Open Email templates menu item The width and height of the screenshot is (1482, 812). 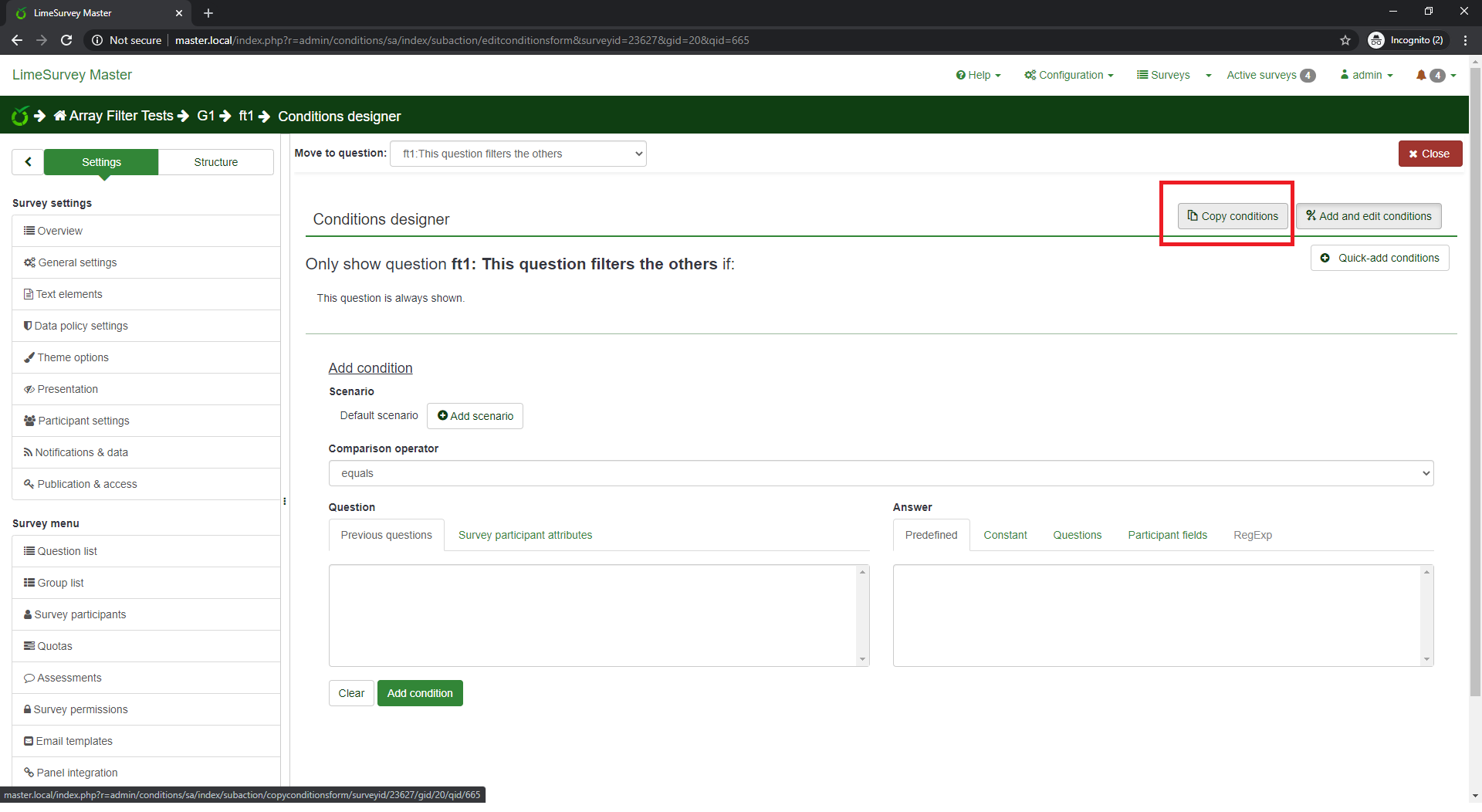146,741
